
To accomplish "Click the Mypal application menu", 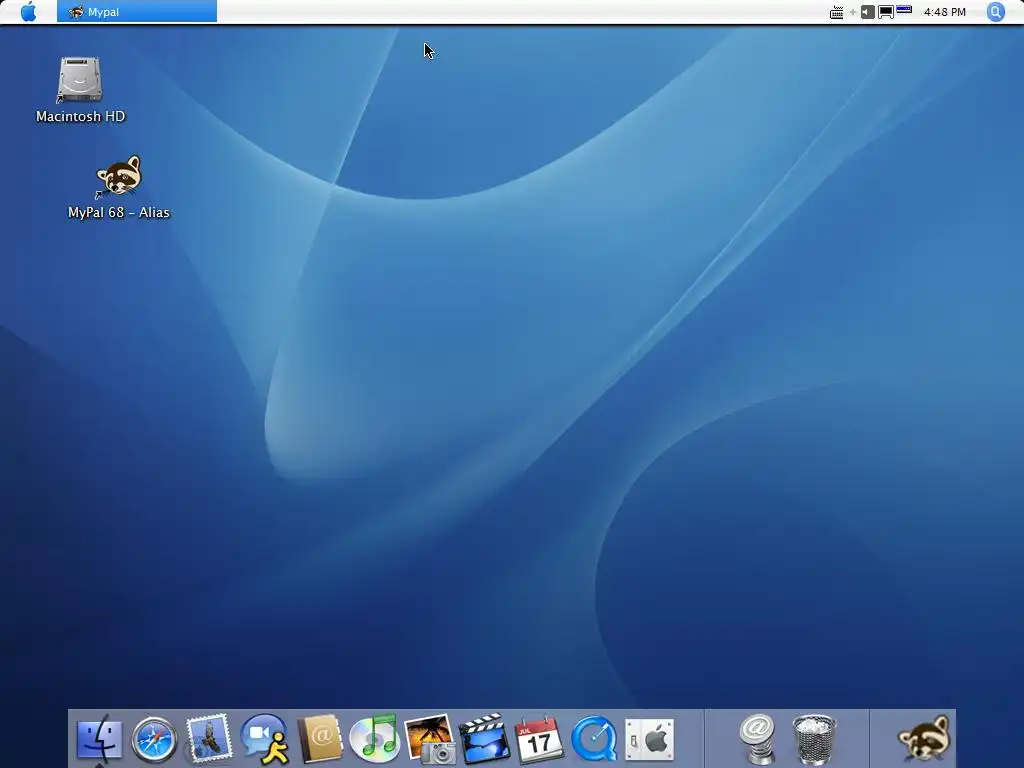I will [x=136, y=11].
